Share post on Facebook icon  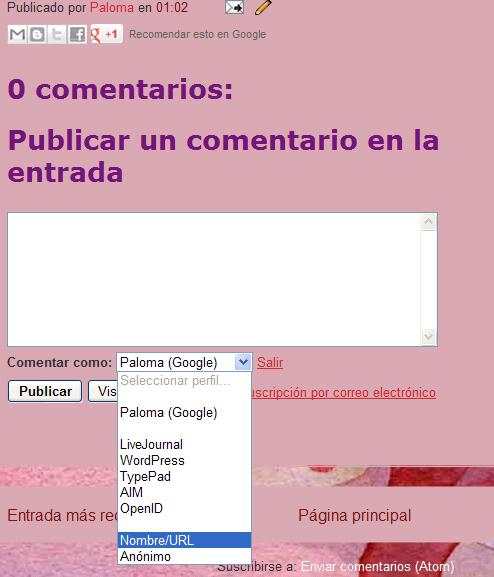tap(77, 35)
